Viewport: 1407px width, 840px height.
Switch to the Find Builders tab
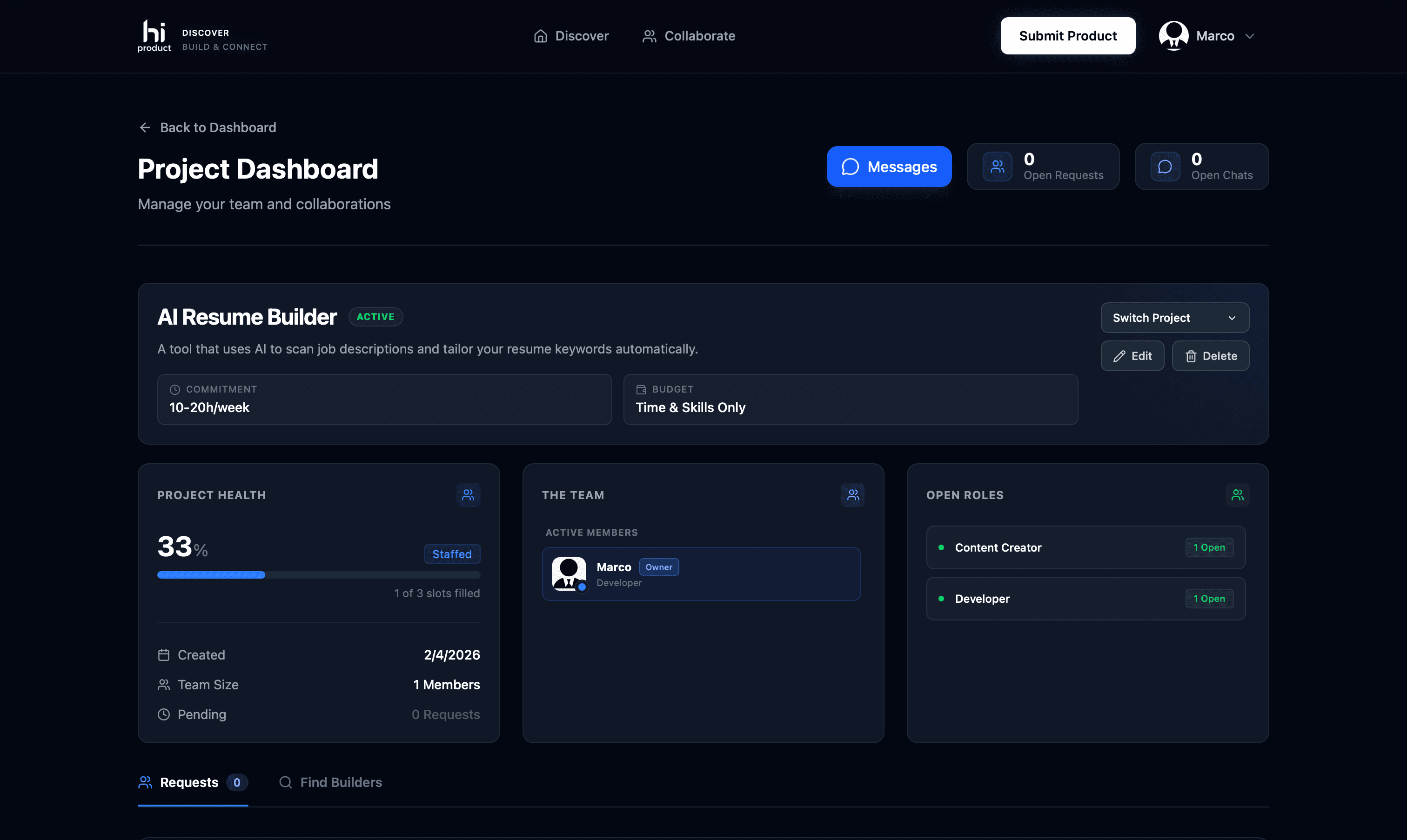tap(331, 782)
